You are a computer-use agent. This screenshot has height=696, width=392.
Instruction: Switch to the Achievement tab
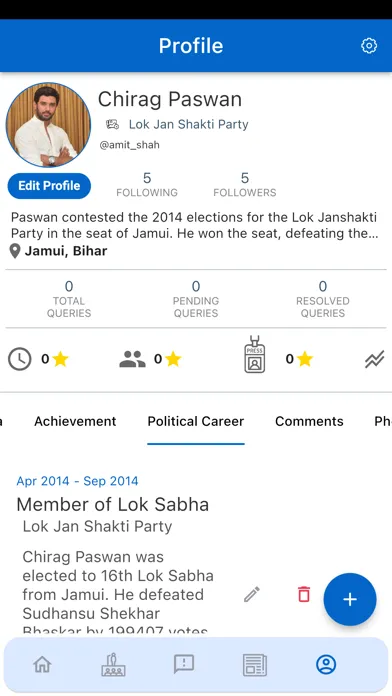pyautogui.click(x=75, y=421)
